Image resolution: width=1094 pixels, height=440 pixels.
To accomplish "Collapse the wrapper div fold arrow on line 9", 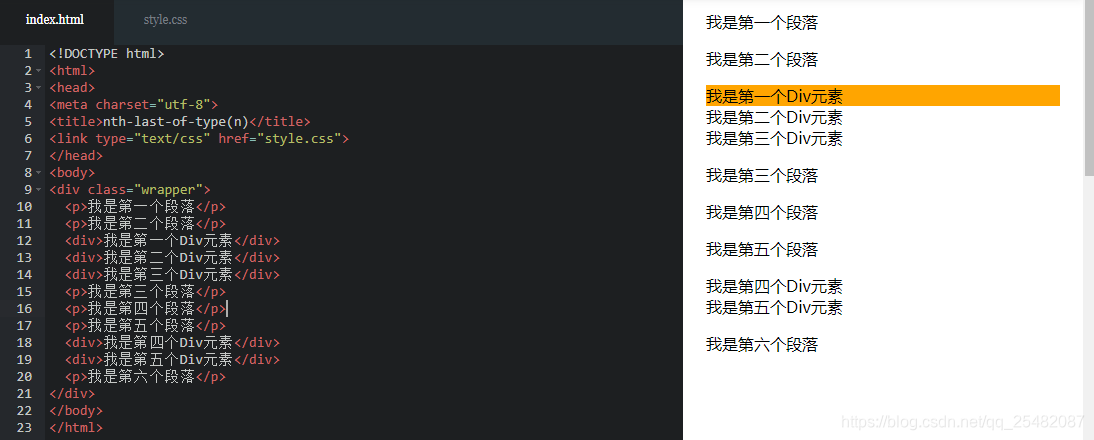I will coord(40,190).
